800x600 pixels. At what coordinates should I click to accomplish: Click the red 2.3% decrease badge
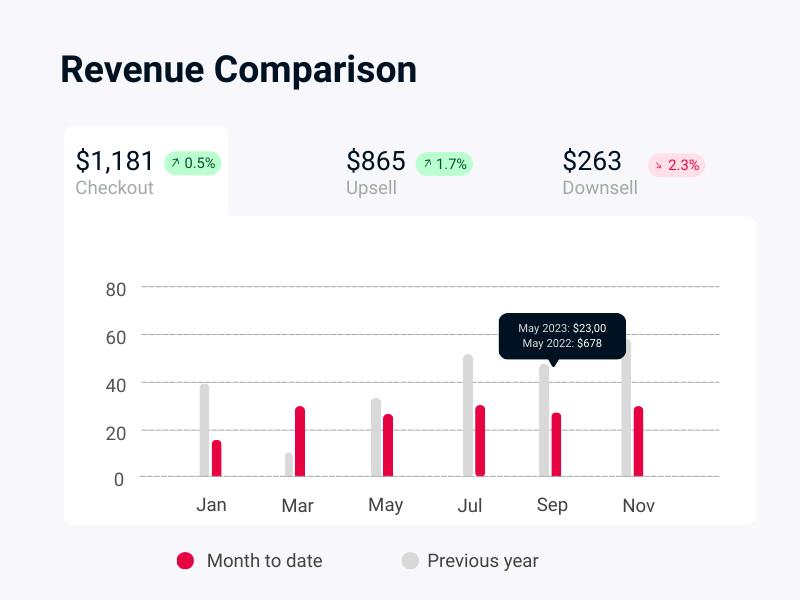[676, 165]
